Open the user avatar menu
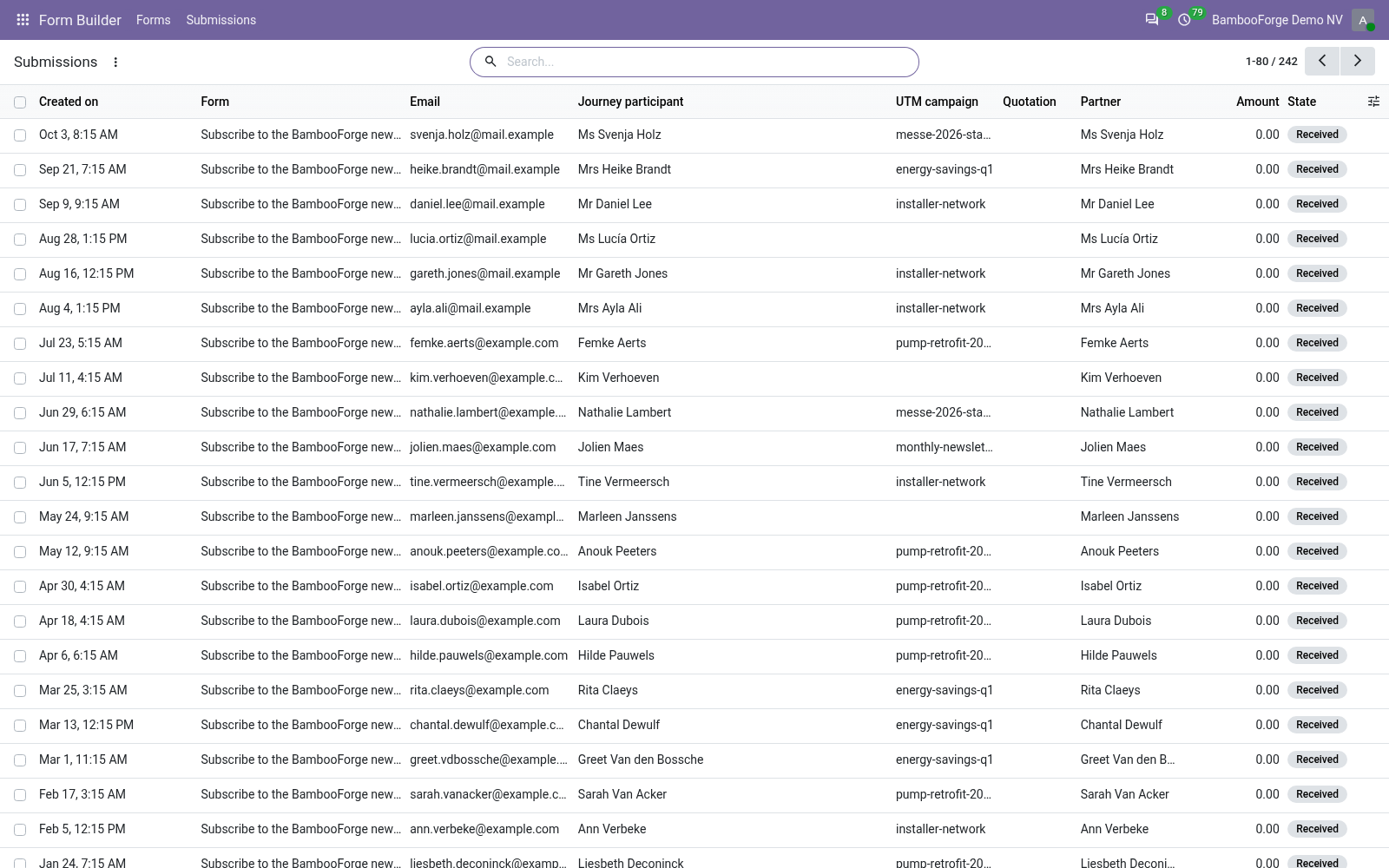Viewport: 1389px width, 868px height. pyautogui.click(x=1363, y=20)
